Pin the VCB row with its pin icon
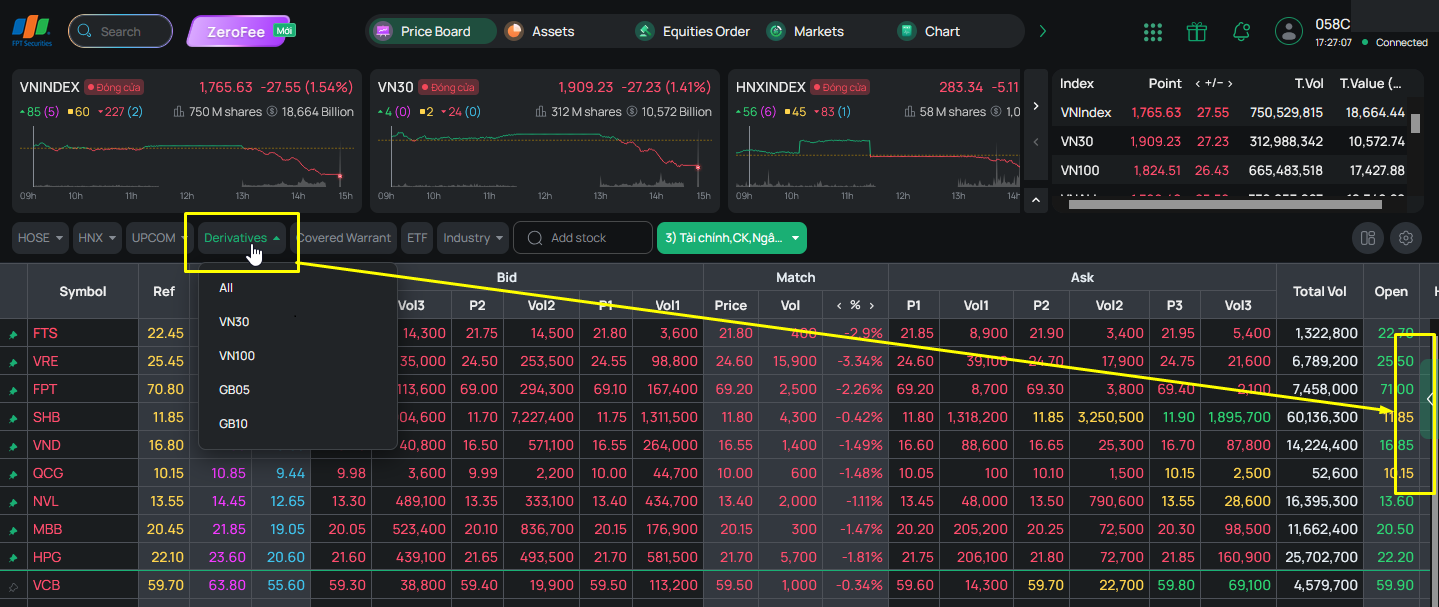The width and height of the screenshot is (1439, 607). (14, 586)
